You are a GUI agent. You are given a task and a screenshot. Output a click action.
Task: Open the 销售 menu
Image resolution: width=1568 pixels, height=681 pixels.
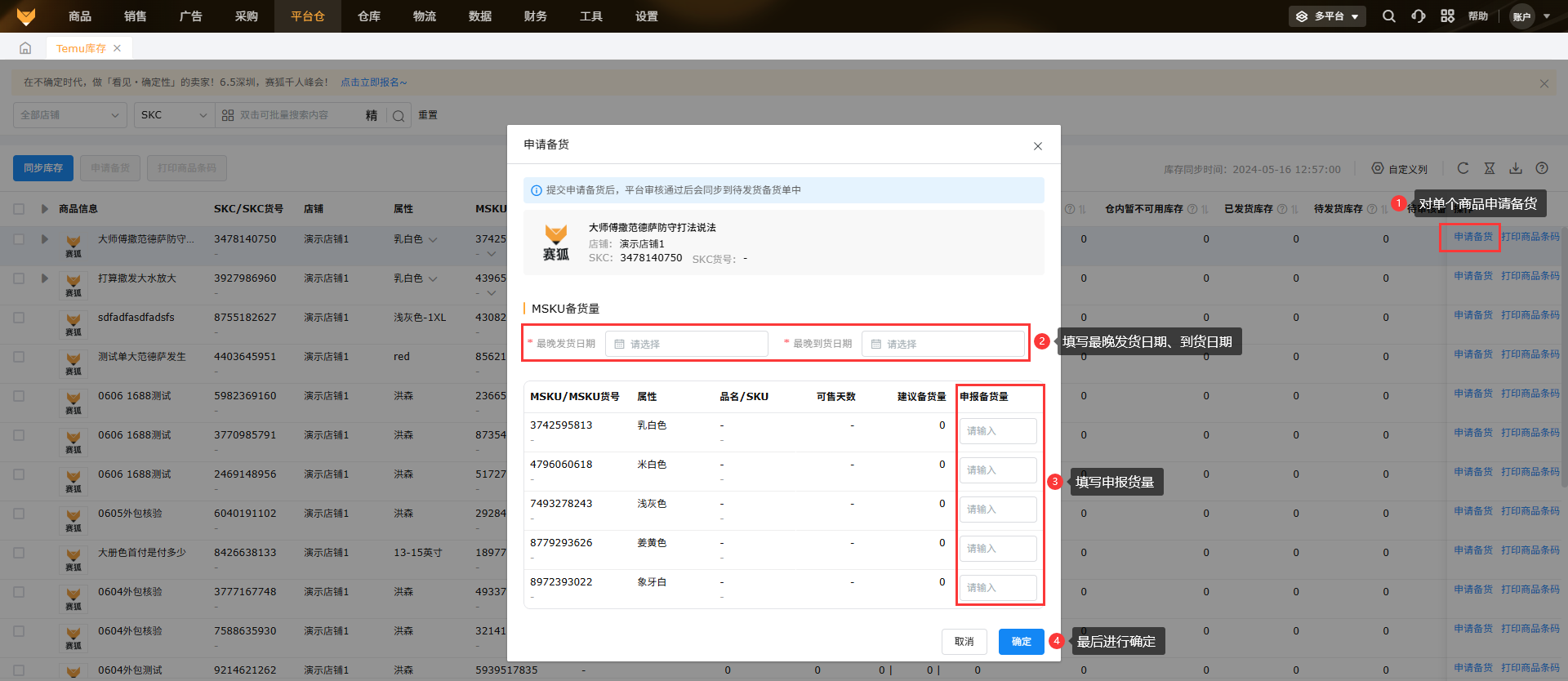tap(136, 16)
